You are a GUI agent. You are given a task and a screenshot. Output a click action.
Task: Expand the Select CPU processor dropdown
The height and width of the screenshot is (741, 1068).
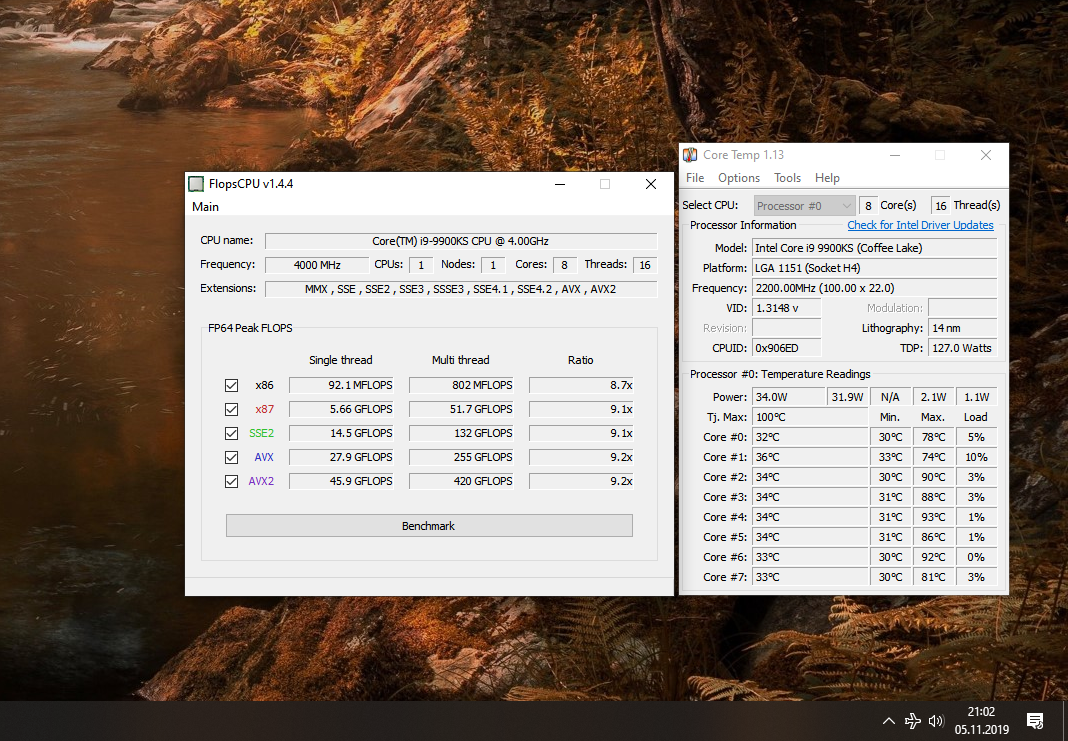(804, 206)
